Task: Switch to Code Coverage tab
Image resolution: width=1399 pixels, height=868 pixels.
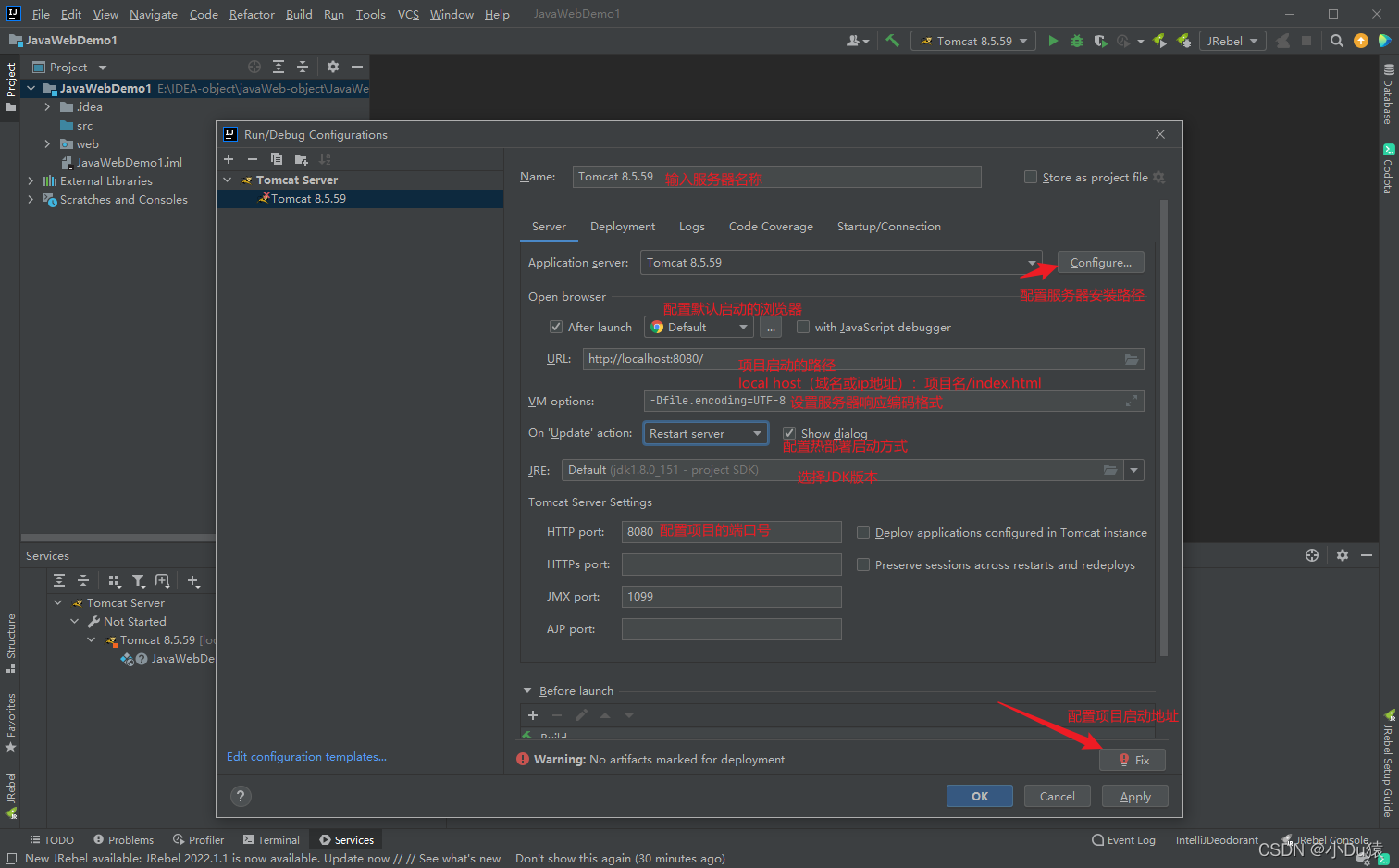Action: point(771,227)
